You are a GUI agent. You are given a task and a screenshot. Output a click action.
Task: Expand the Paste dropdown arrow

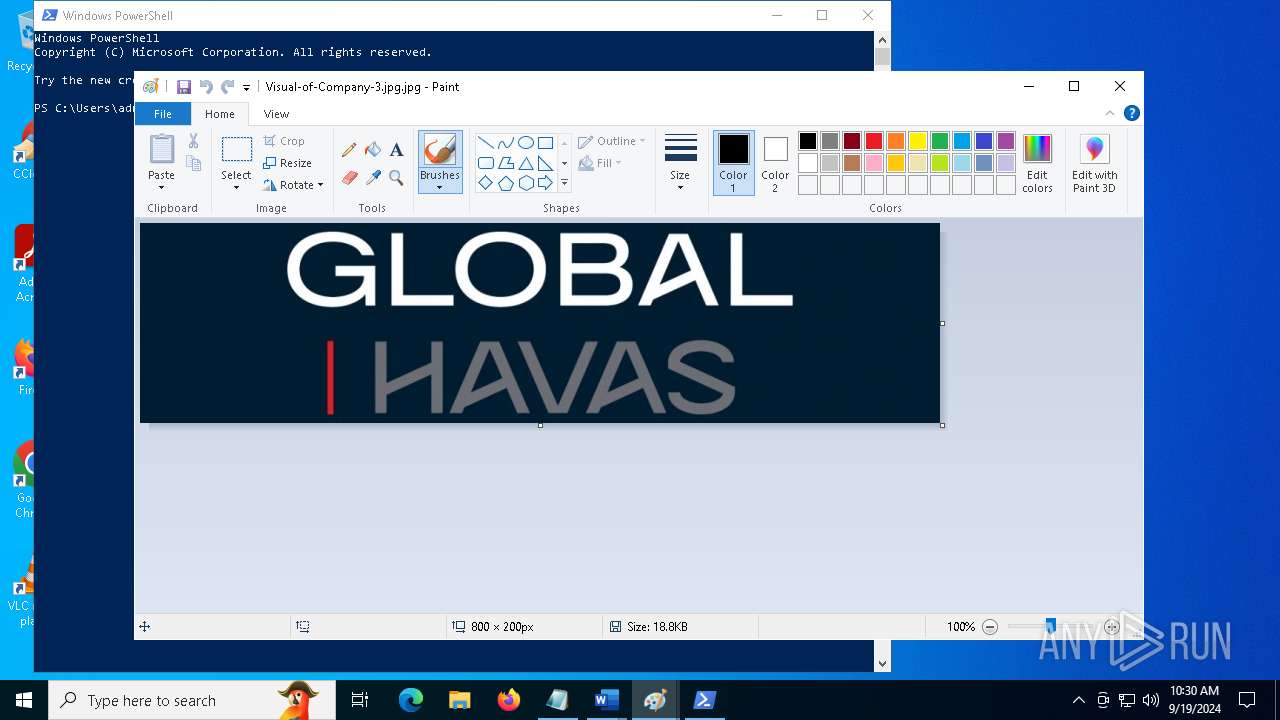click(161, 188)
